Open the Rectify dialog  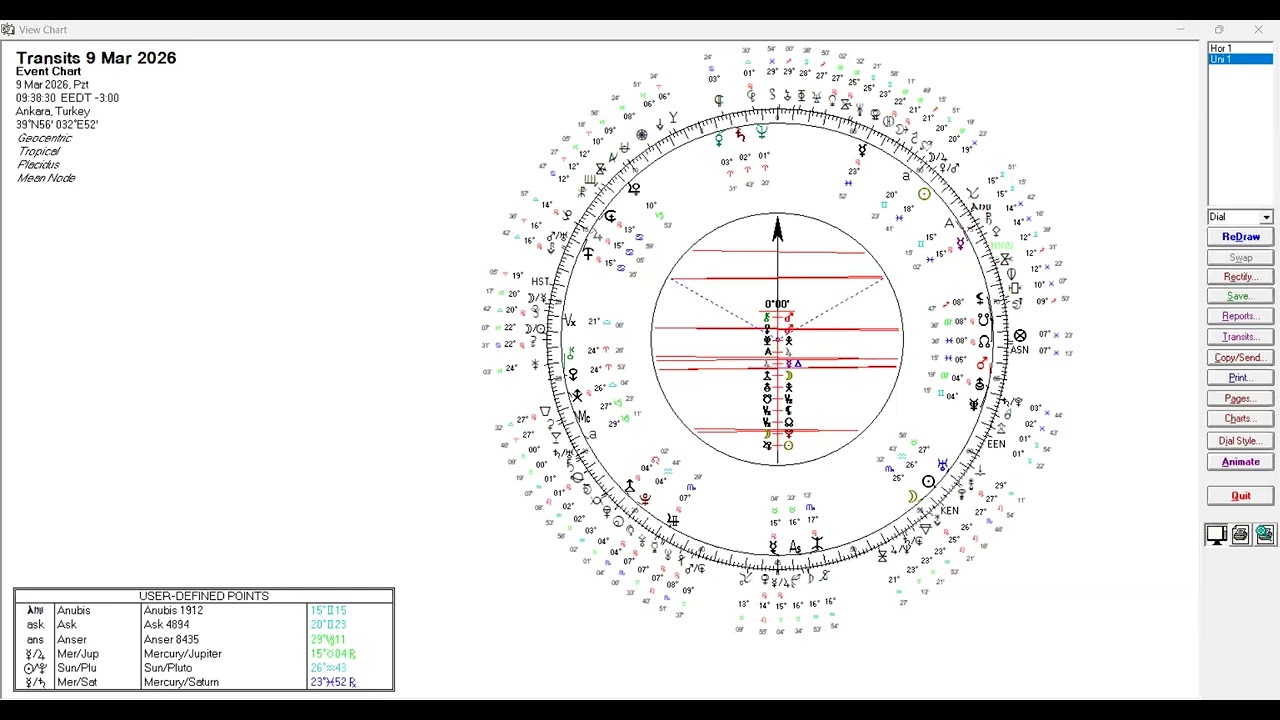pos(1240,277)
